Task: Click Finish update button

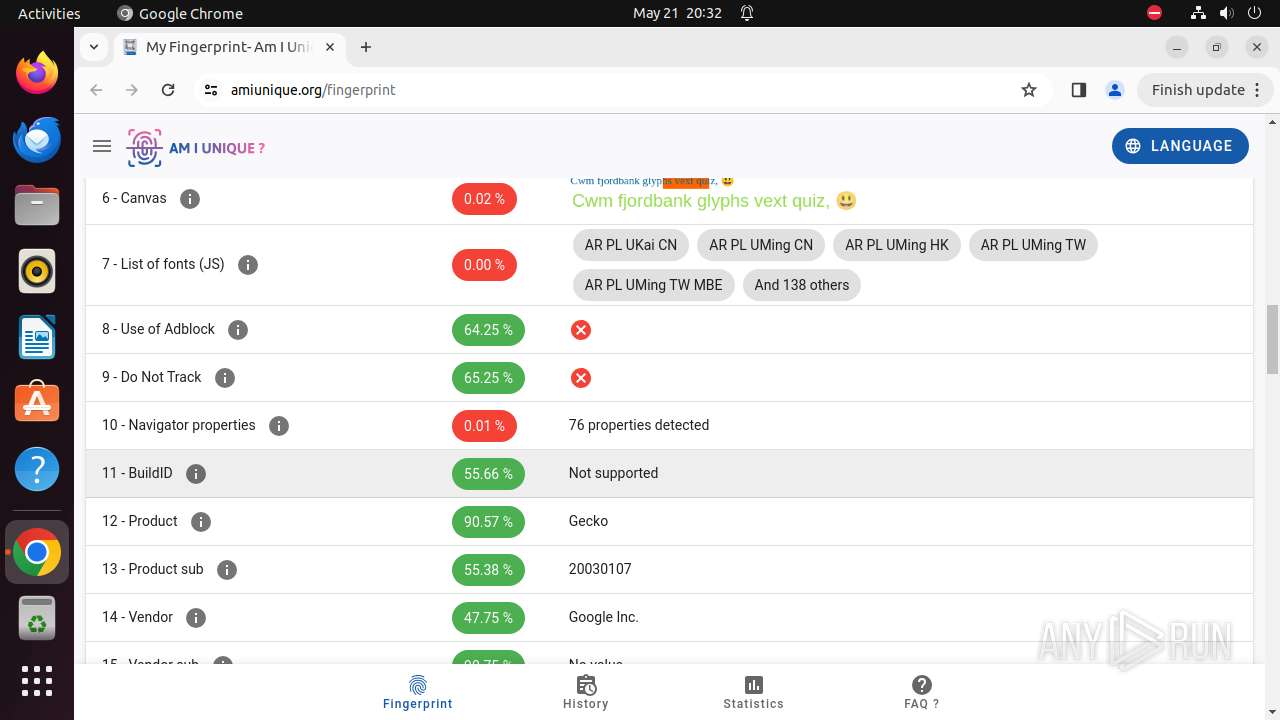Action: click(1206, 90)
